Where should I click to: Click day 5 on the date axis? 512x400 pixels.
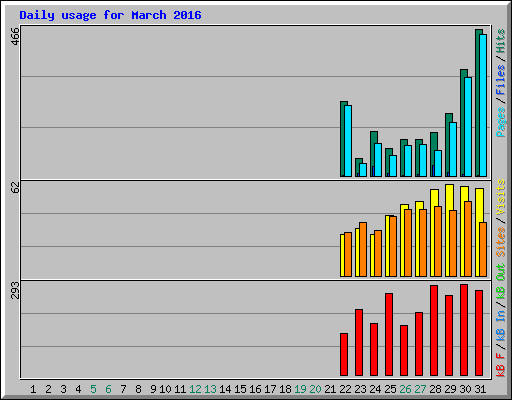point(93,389)
